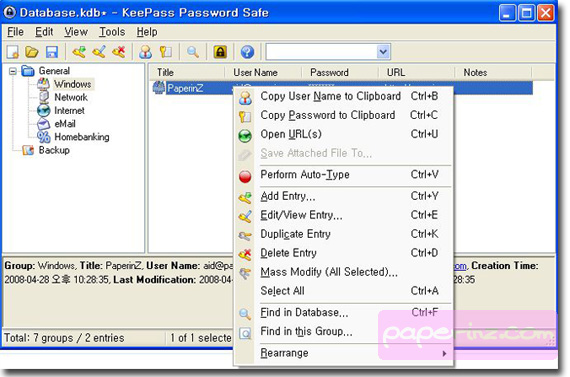Sort by the Title column header
This screenshot has height=377, width=570.
[x=187, y=73]
